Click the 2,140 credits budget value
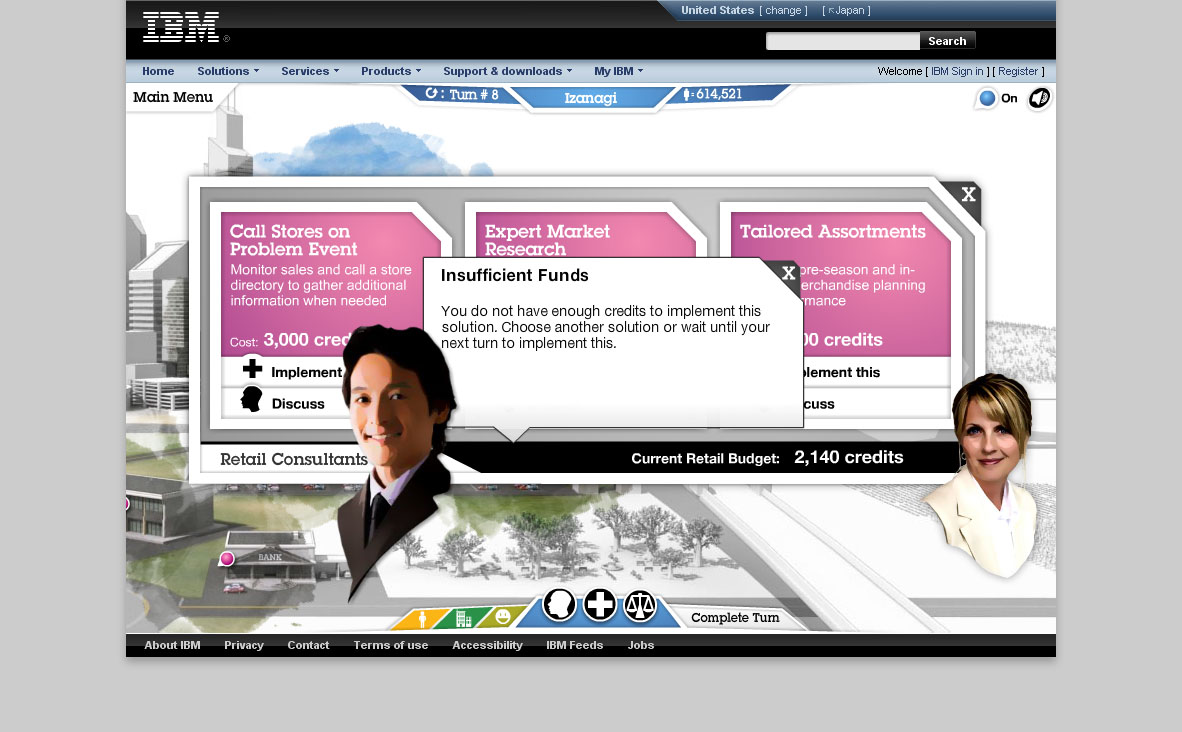 [x=848, y=457]
